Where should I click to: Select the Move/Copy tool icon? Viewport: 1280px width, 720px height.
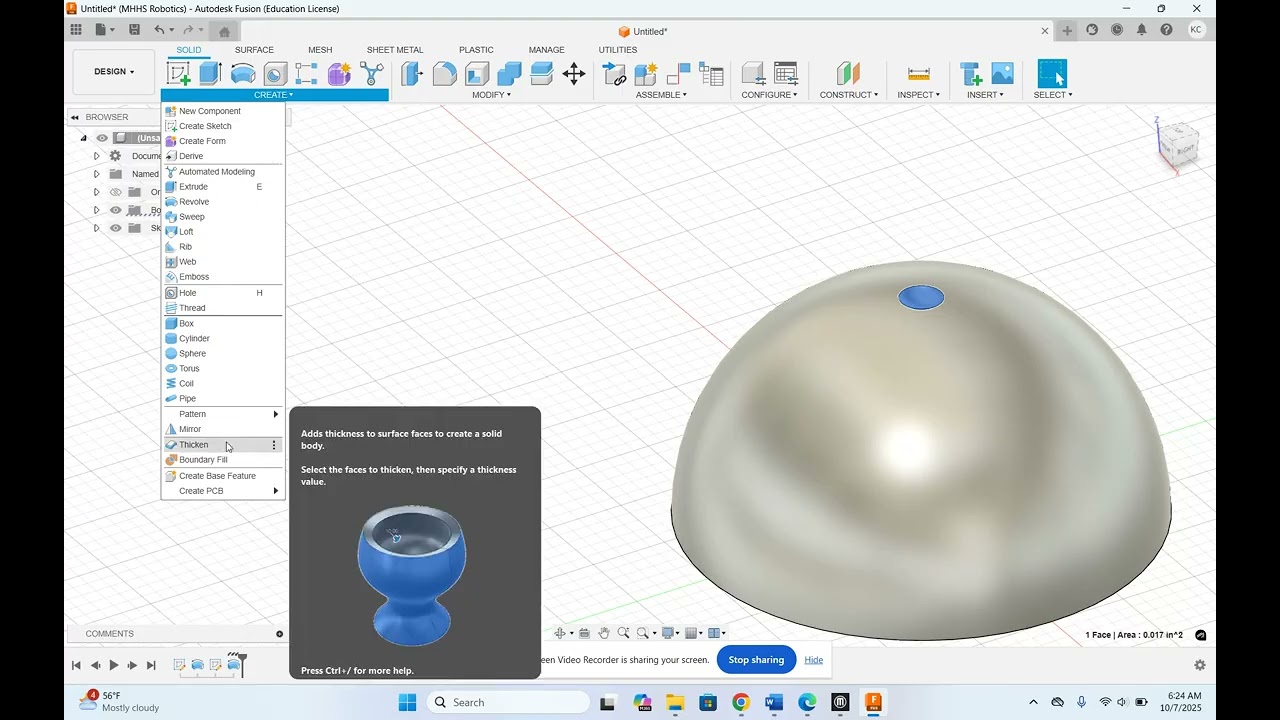pos(574,73)
